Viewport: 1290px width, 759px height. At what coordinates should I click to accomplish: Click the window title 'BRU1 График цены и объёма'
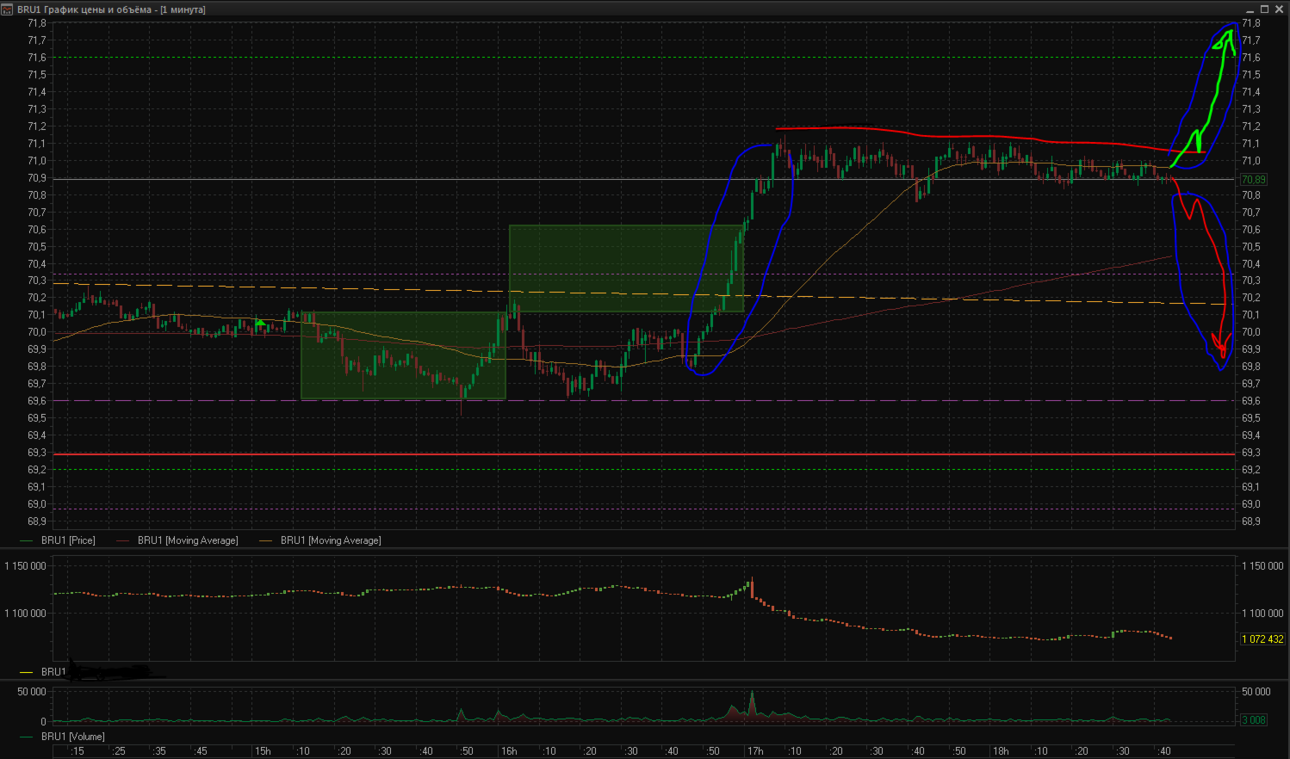coord(85,9)
